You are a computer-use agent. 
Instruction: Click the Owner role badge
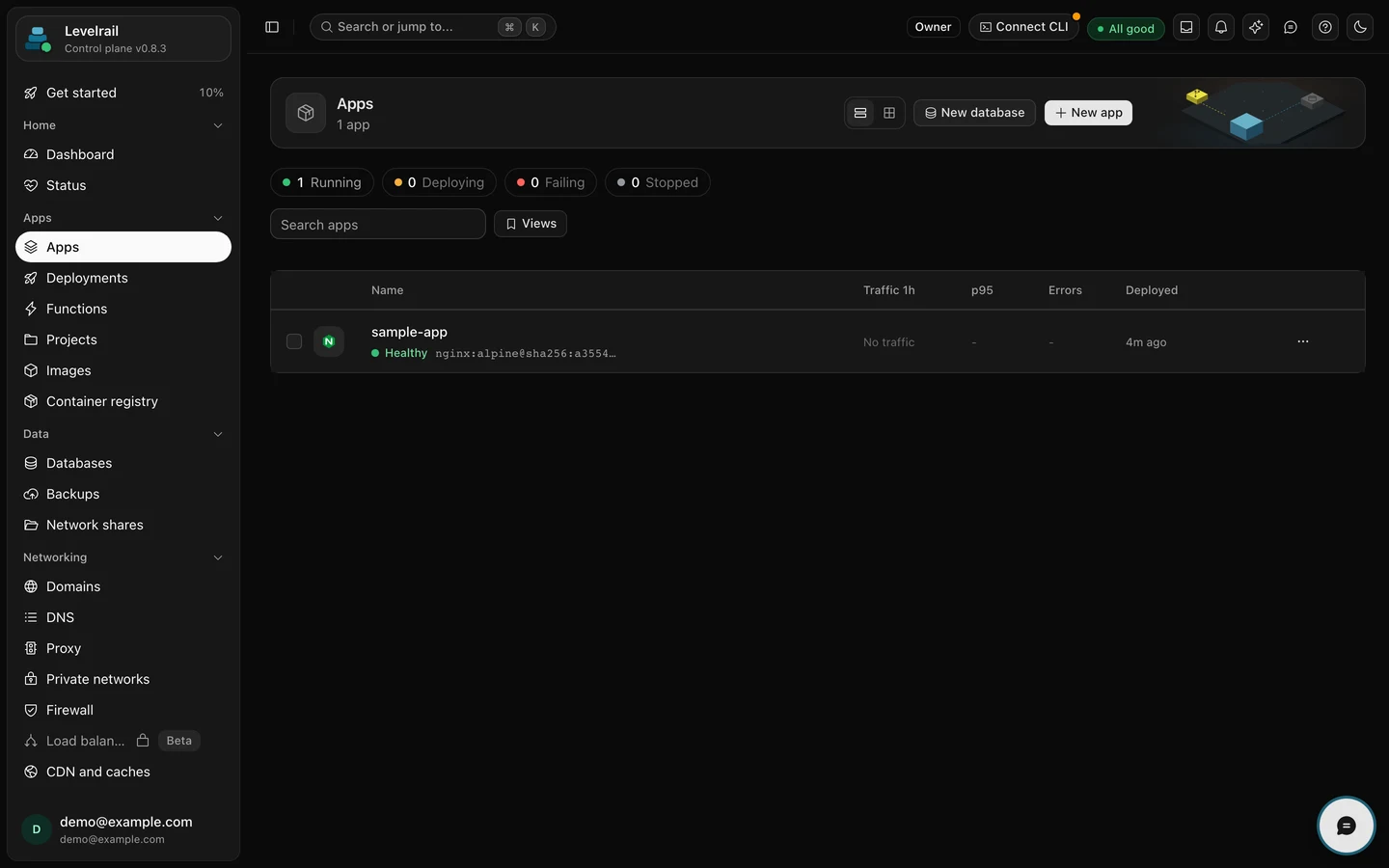coord(933,27)
